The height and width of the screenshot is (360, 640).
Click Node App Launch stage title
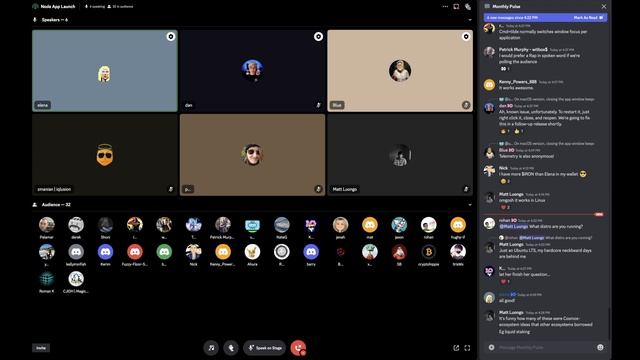click(x=58, y=7)
